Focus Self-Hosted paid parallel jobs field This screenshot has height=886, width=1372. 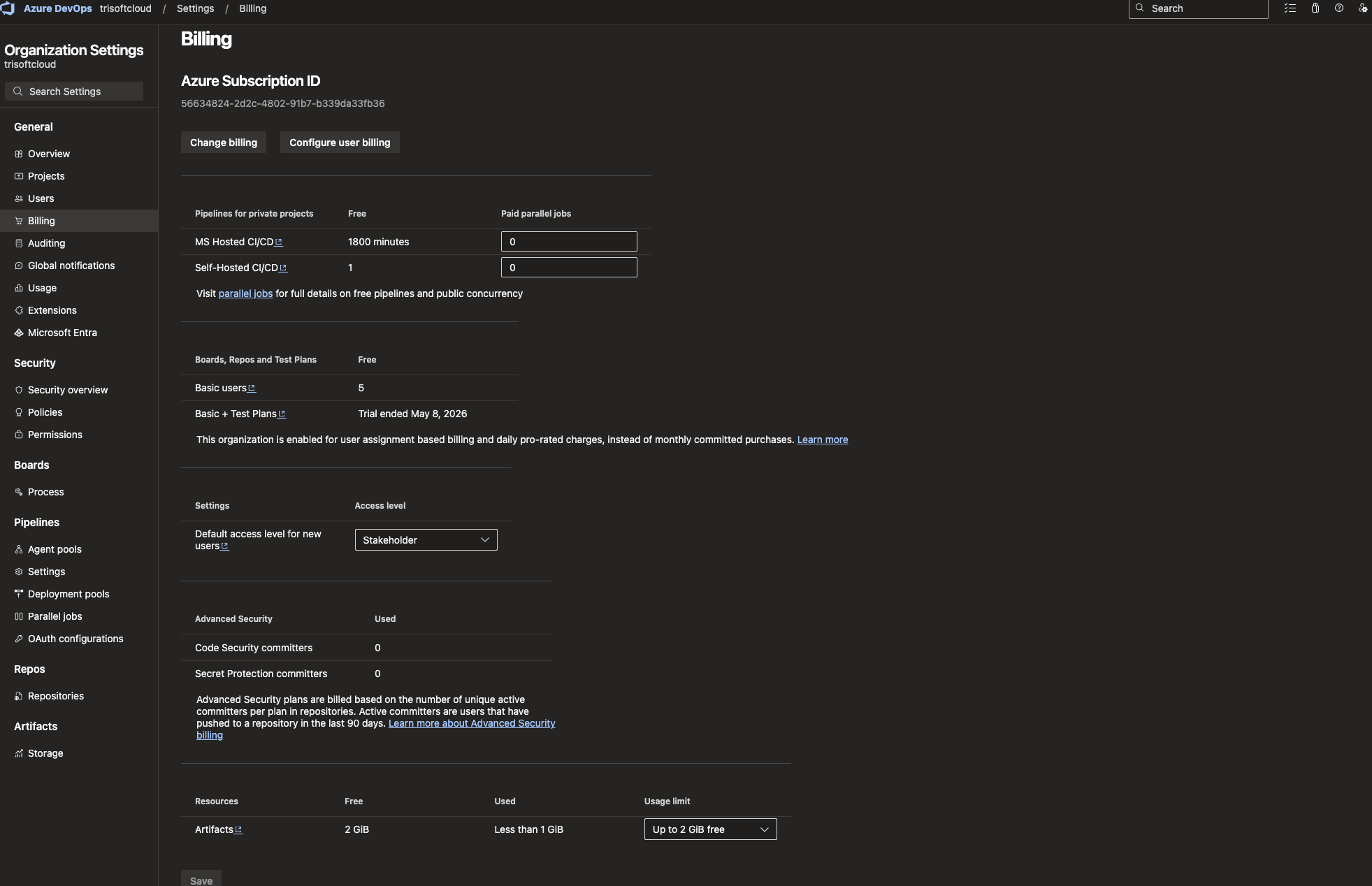[x=569, y=268]
